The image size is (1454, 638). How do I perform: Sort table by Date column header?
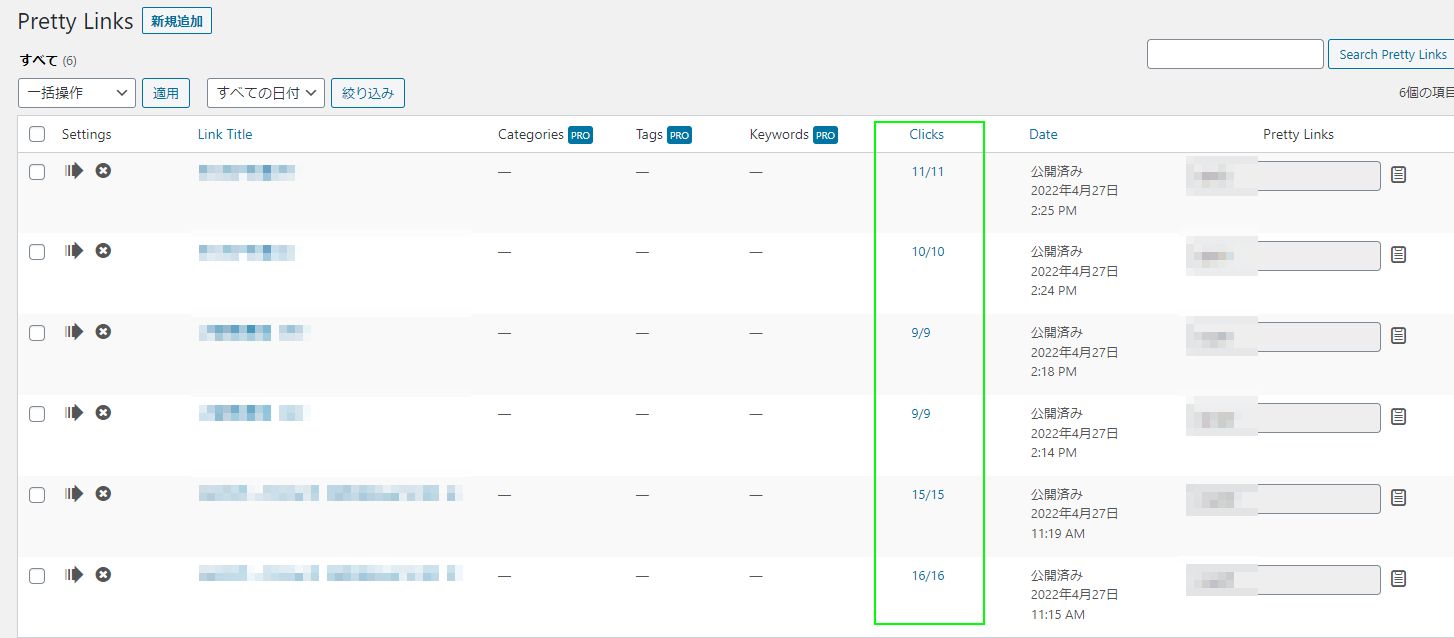click(x=1043, y=134)
